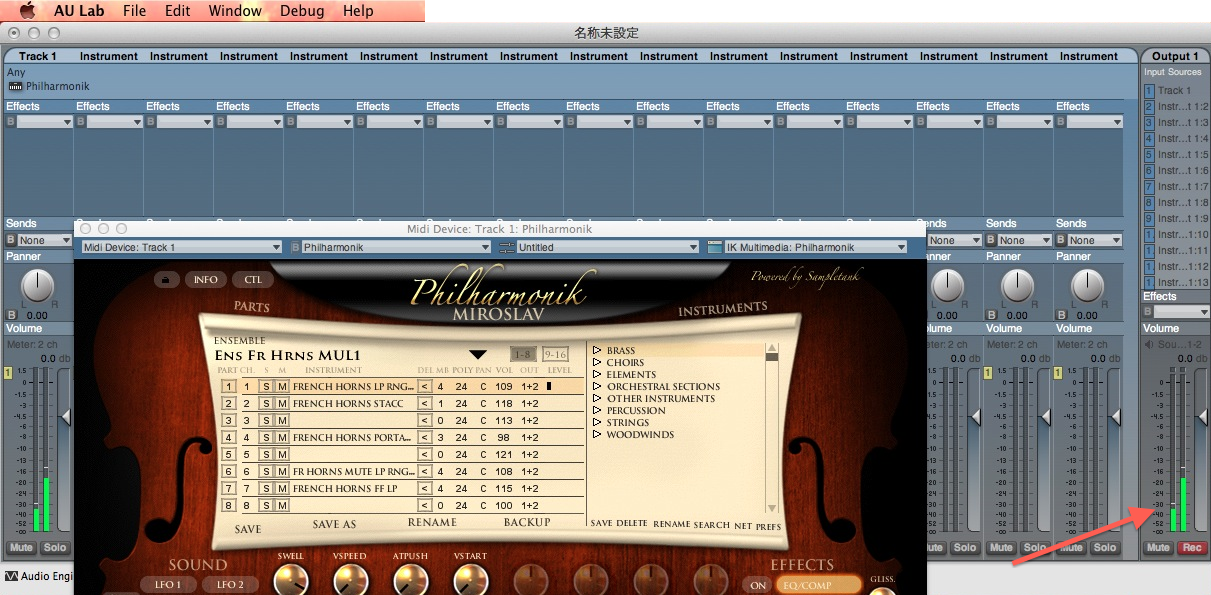The width and height of the screenshot is (1211, 595).
Task: Click Track 1 panner knob
Action: coord(38,286)
